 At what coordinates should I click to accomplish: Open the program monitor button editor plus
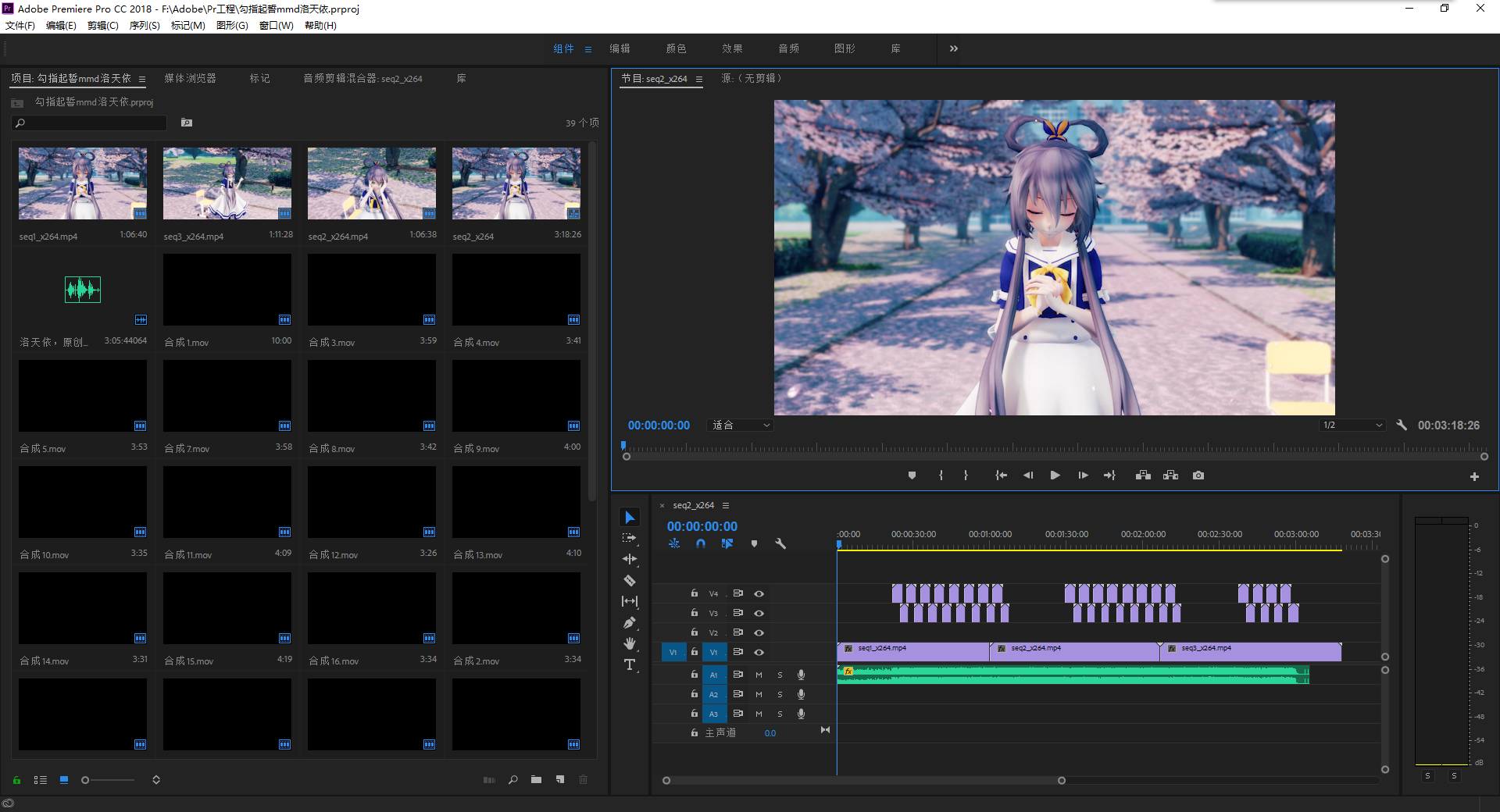pos(1474,477)
